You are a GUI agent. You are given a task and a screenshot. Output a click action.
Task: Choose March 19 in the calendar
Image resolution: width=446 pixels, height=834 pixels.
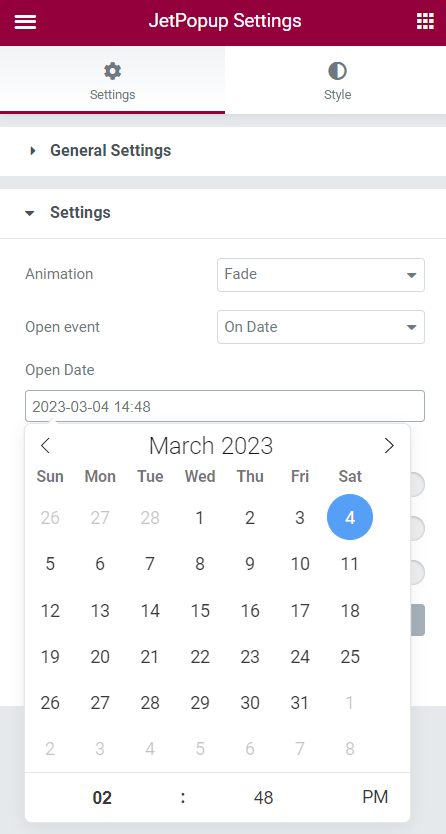(50, 657)
